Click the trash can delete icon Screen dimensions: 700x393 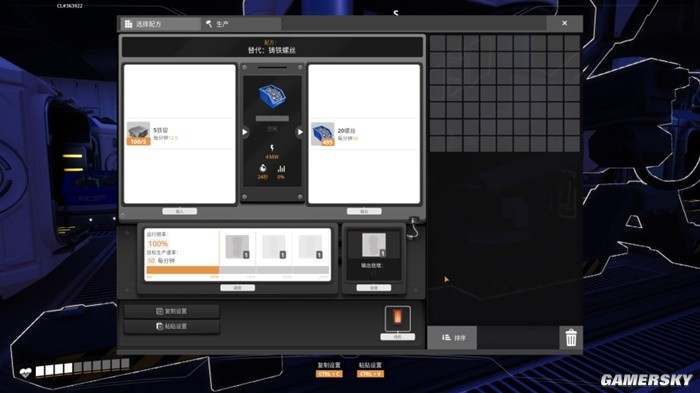[571, 338]
